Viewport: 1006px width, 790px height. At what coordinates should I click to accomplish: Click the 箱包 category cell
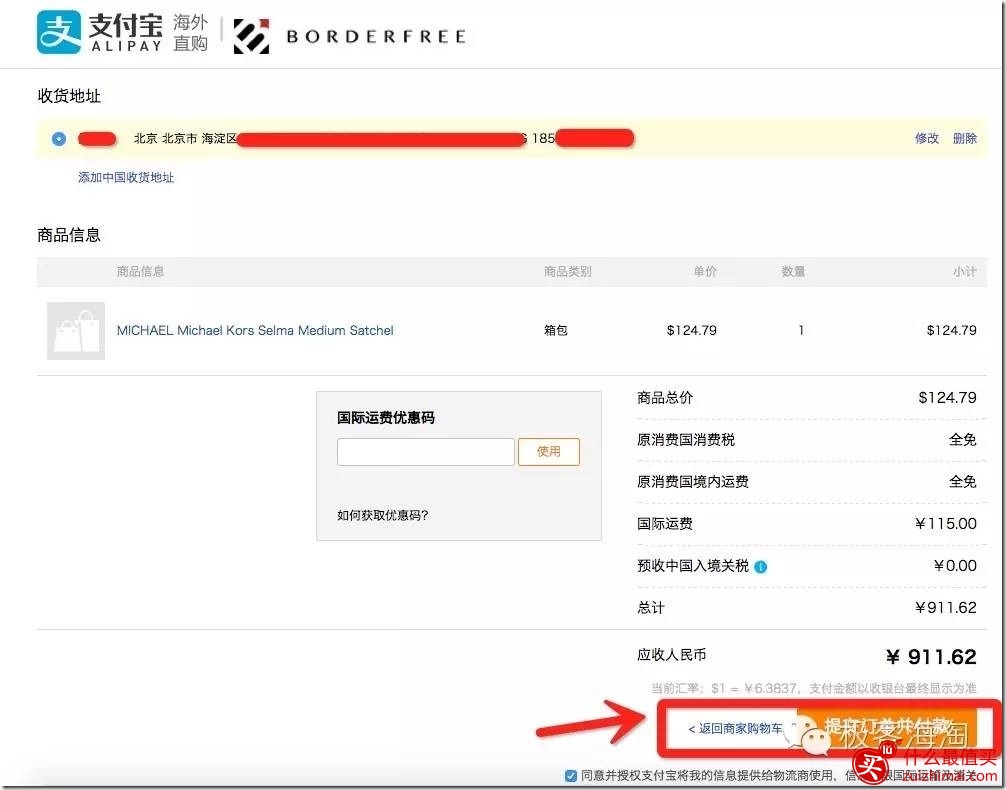[x=556, y=331]
